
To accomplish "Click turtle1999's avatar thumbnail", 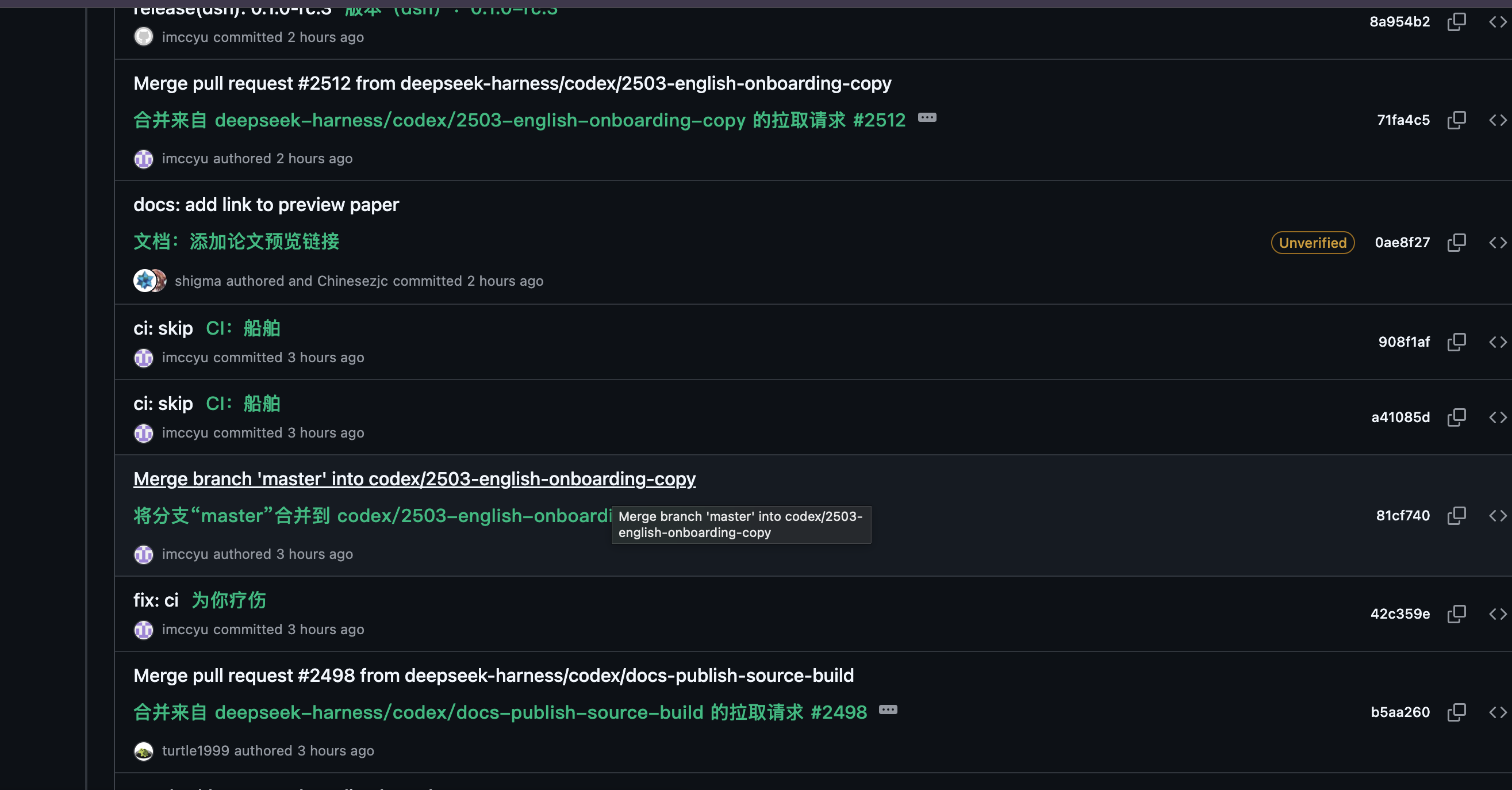I will click(143, 751).
